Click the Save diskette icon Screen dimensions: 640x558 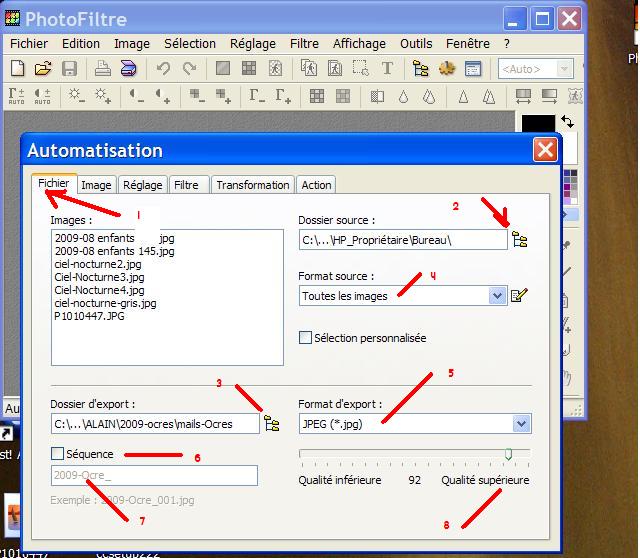pos(69,68)
